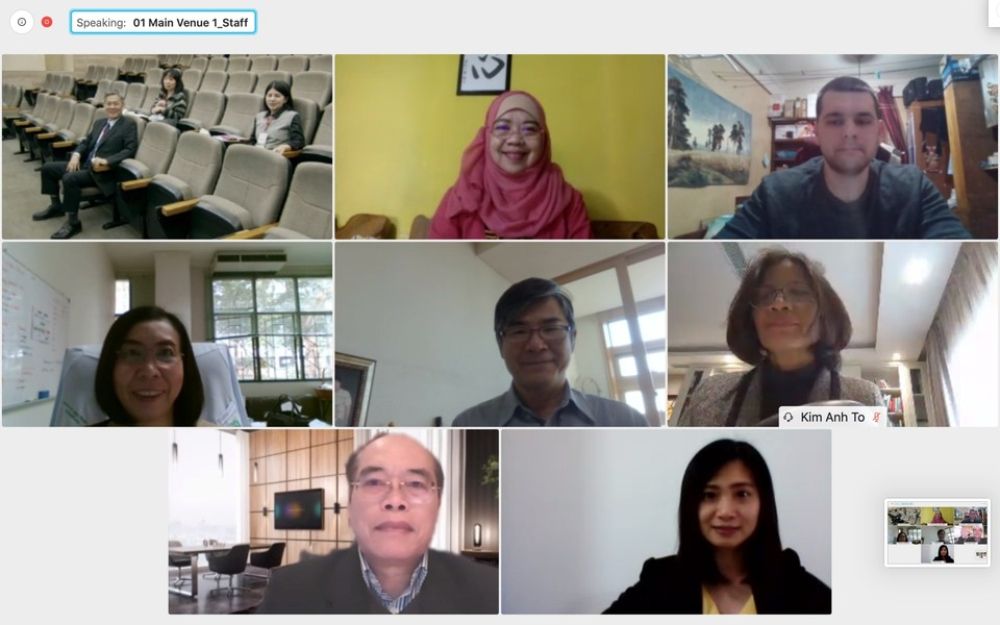
Task: Open the meeting info circle icon
Action: point(22,22)
